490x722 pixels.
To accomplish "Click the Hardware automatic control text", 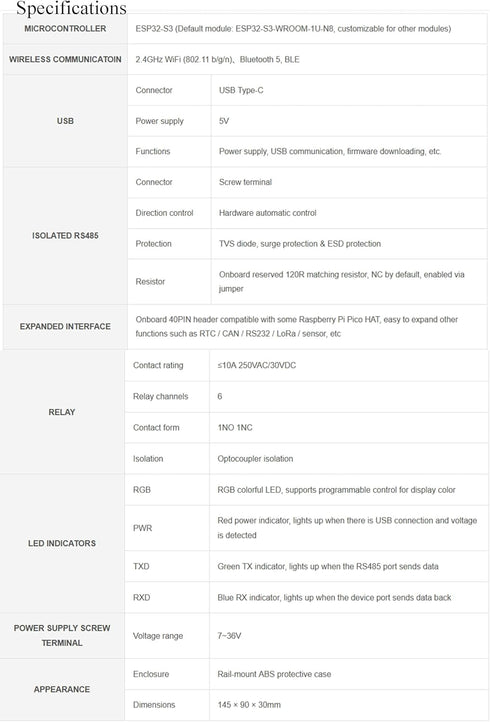I will (x=268, y=213).
